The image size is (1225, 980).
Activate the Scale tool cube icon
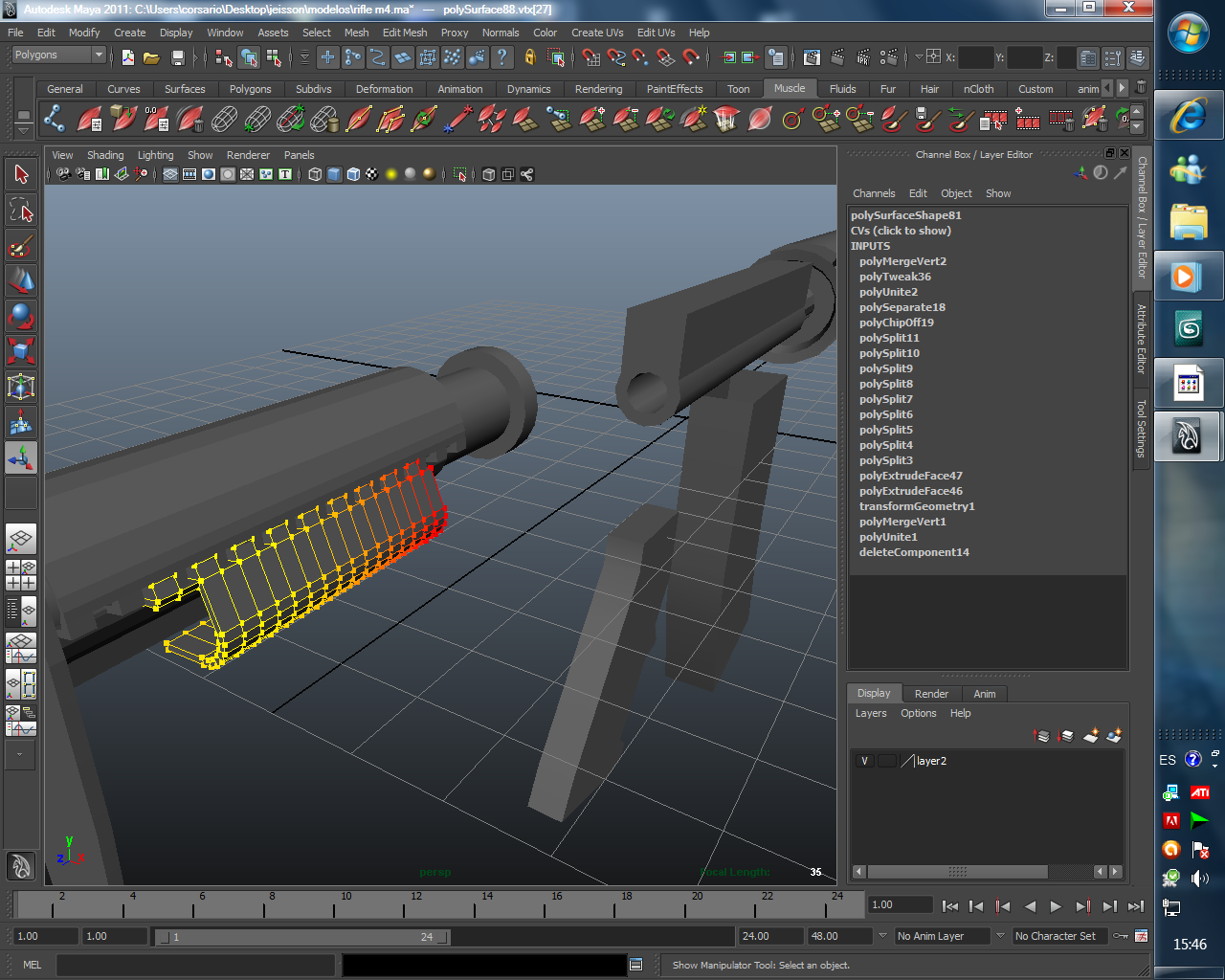click(x=21, y=351)
